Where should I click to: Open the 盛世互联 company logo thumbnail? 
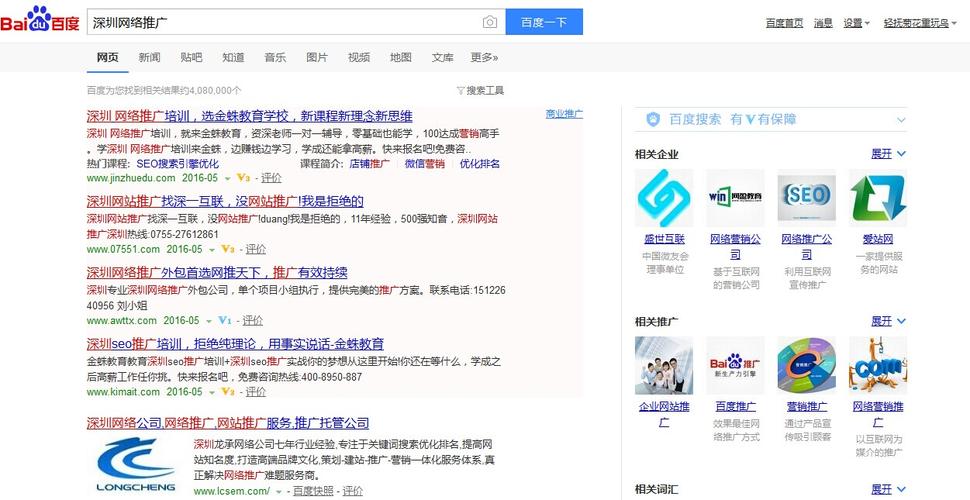pyautogui.click(x=664, y=198)
